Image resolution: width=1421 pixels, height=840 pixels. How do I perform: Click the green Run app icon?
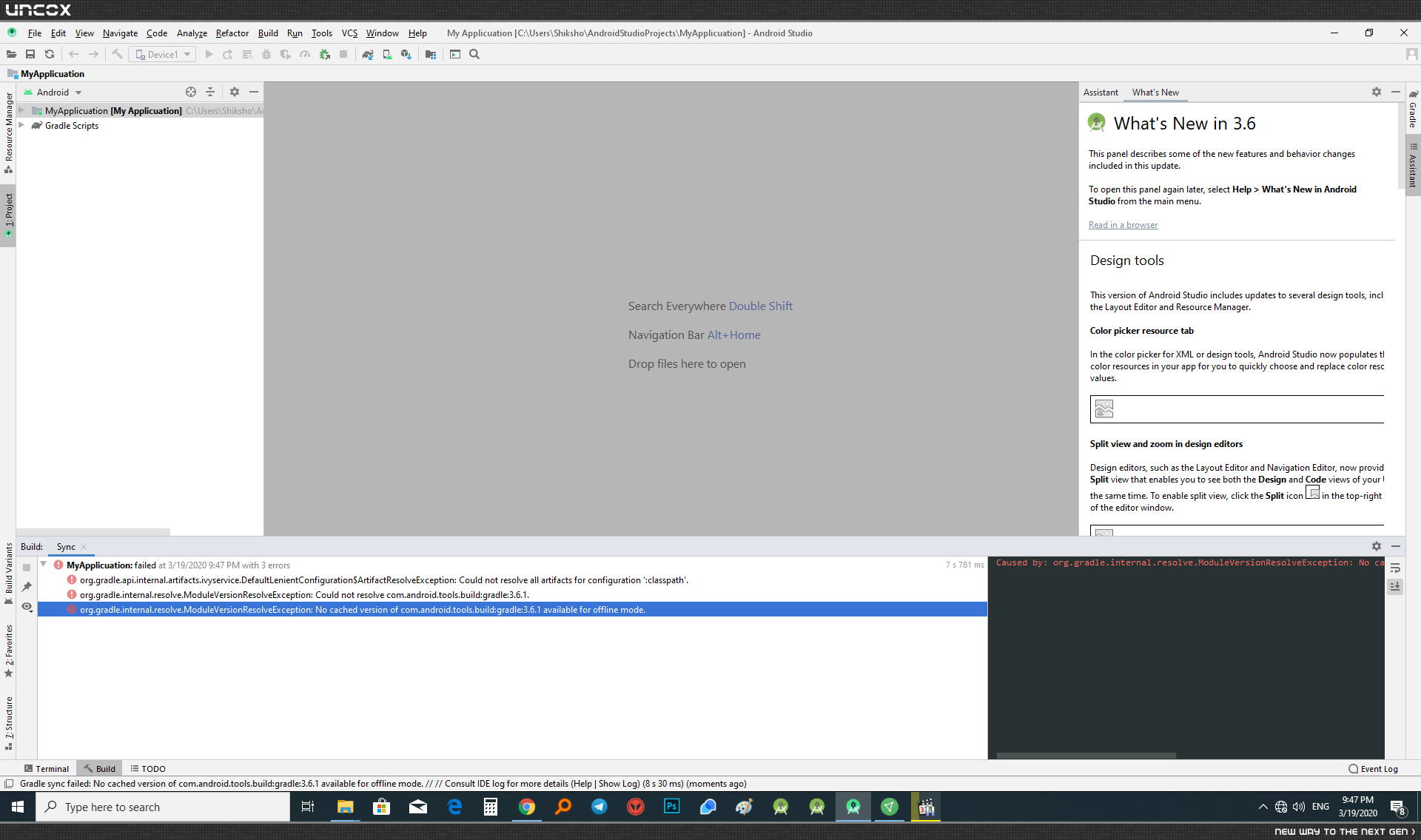point(209,54)
